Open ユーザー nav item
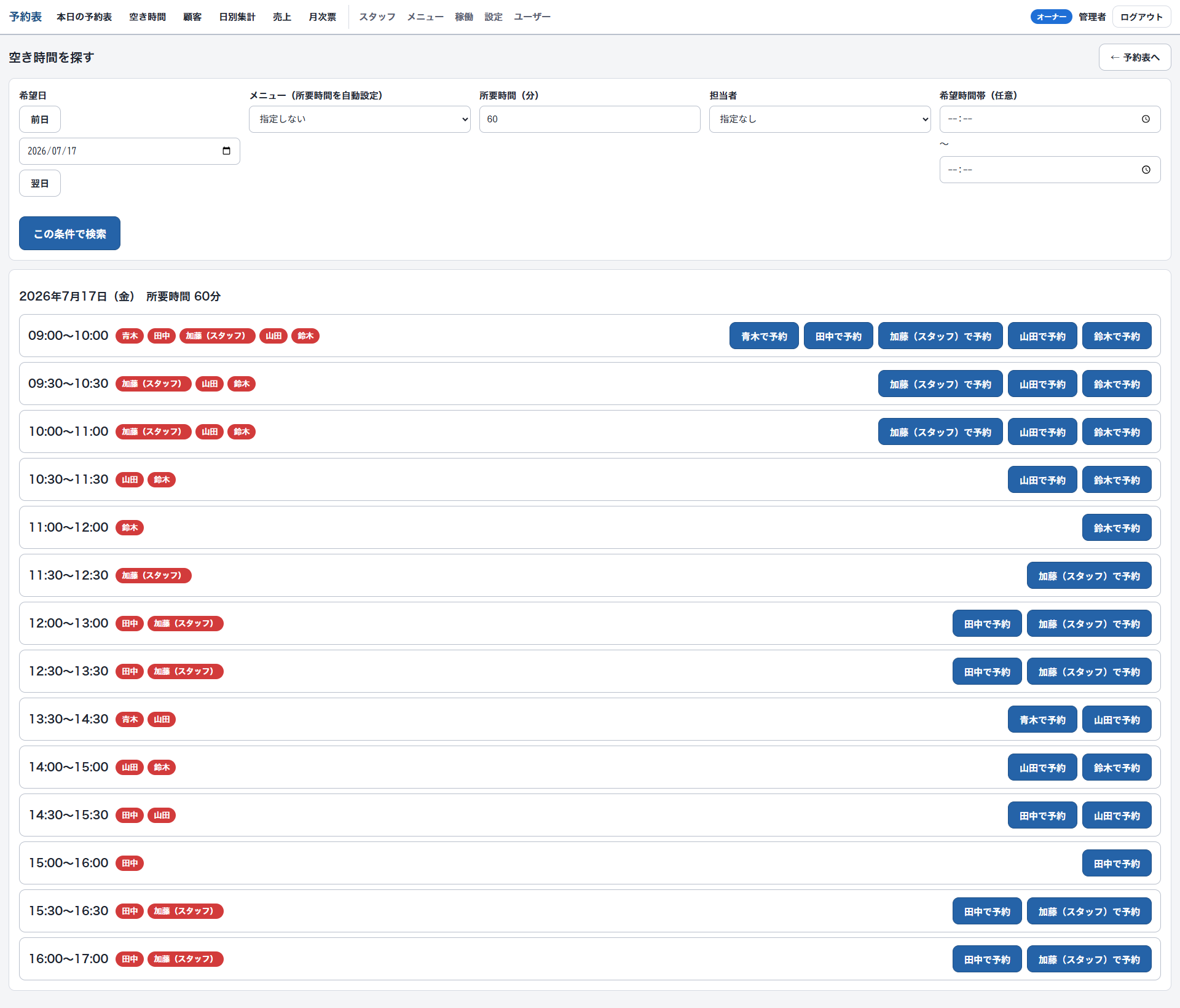Viewport: 1180px width, 1008px height. [x=532, y=17]
